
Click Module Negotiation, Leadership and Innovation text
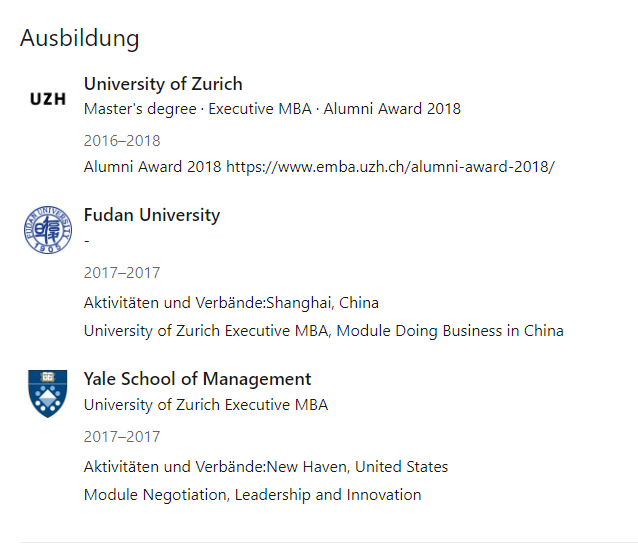(252, 495)
